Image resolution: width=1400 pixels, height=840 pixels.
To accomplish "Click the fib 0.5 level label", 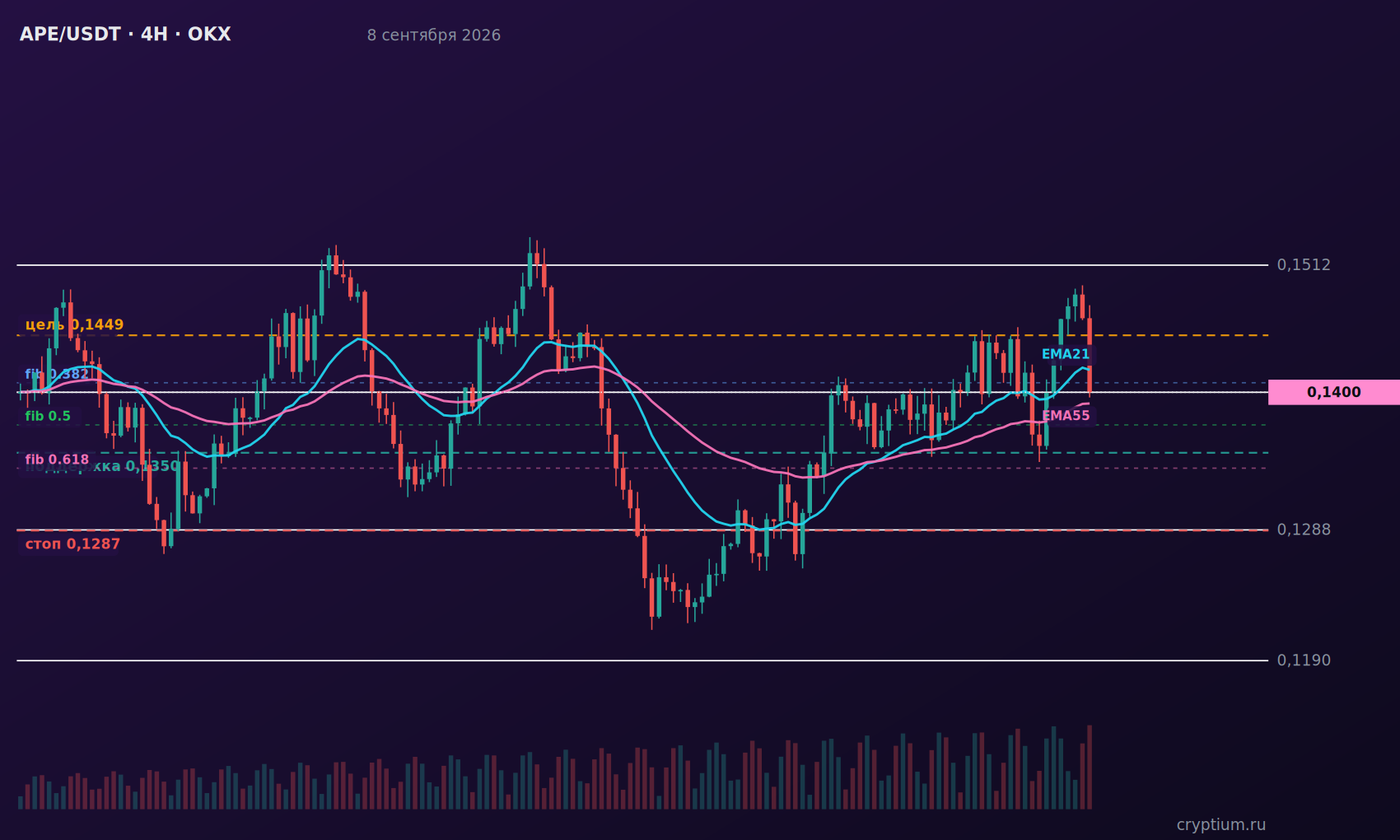I will 48,416.
